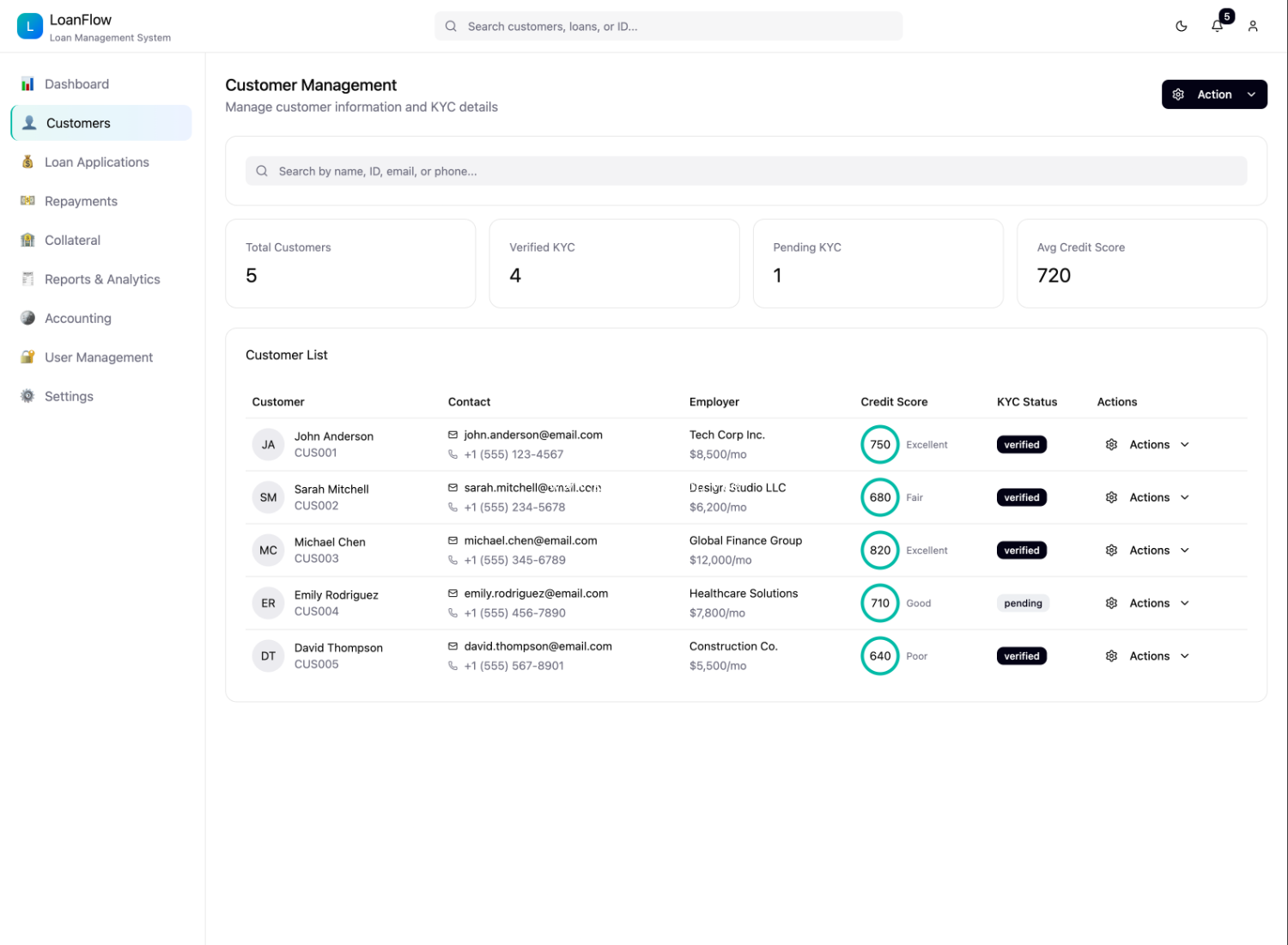Go to Repayments in the sidebar
1288x945 pixels.
tap(81, 201)
